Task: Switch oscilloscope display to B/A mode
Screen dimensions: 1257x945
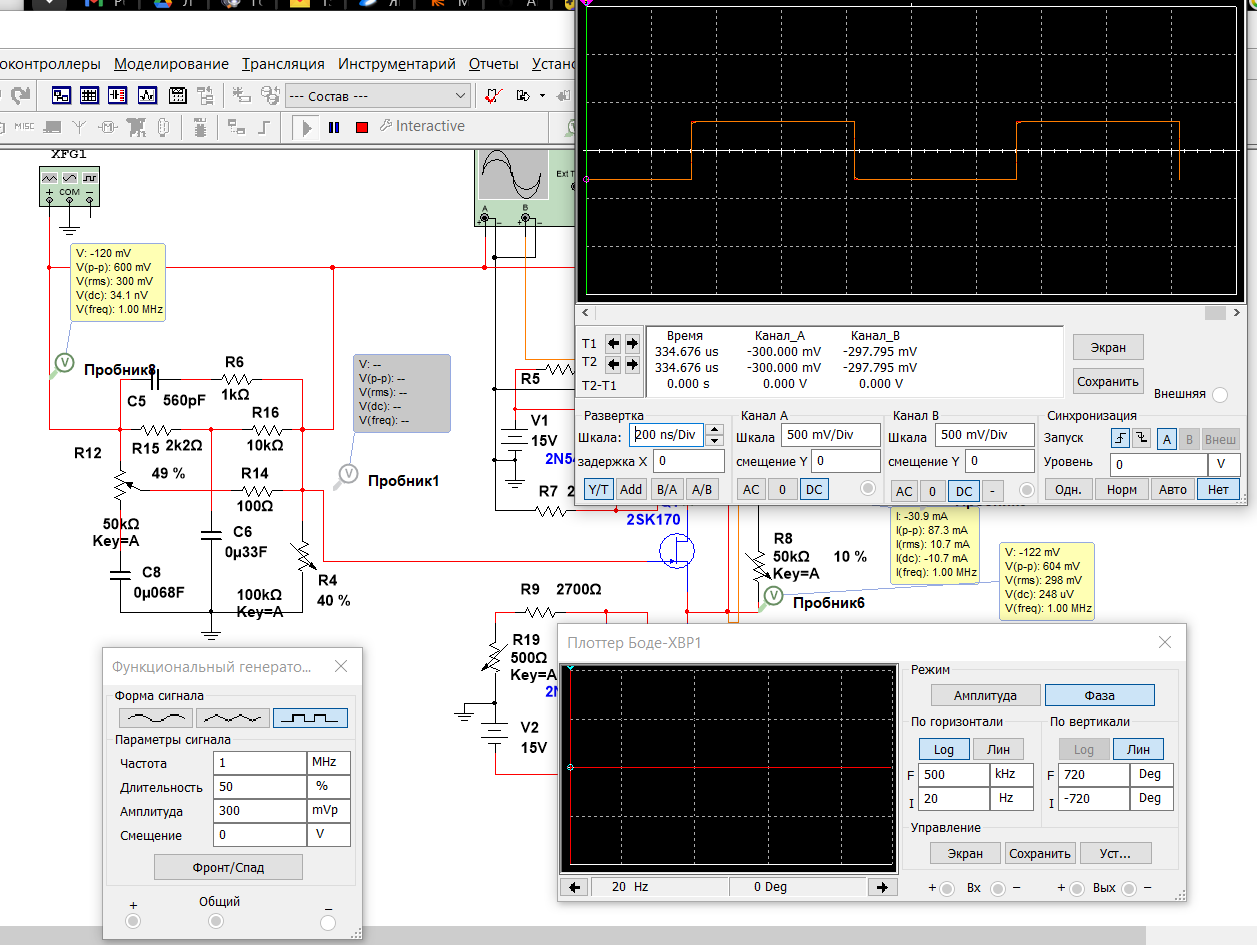Action: tap(666, 490)
